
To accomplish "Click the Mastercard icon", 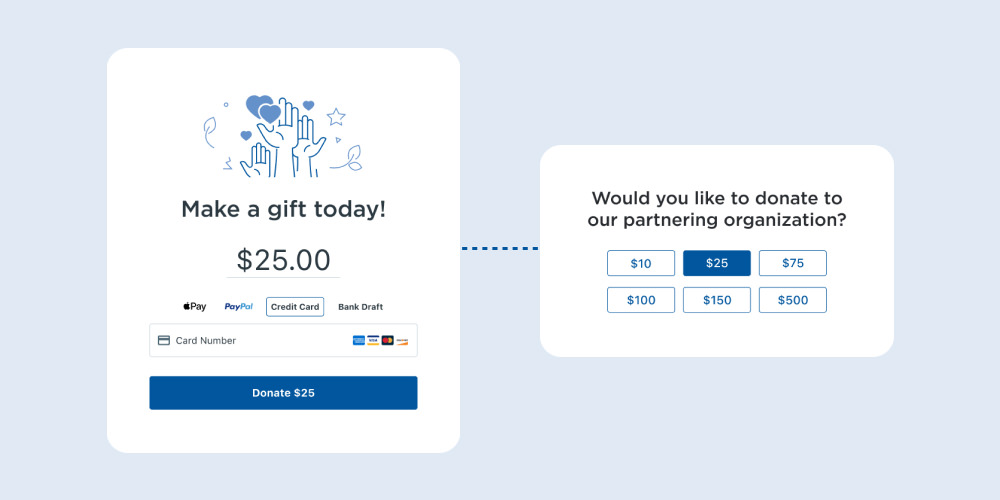I will pos(388,341).
